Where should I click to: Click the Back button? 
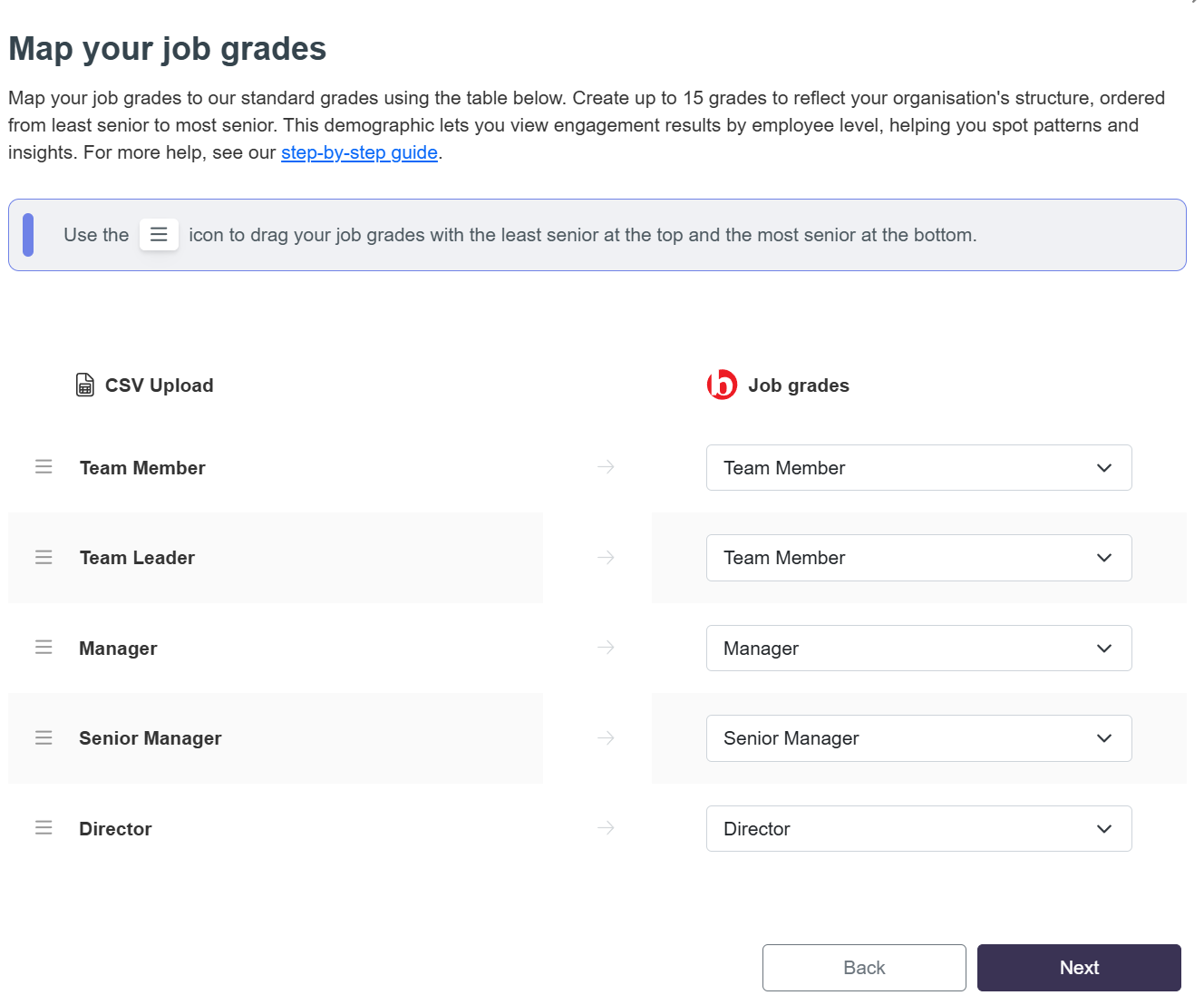pos(863,967)
